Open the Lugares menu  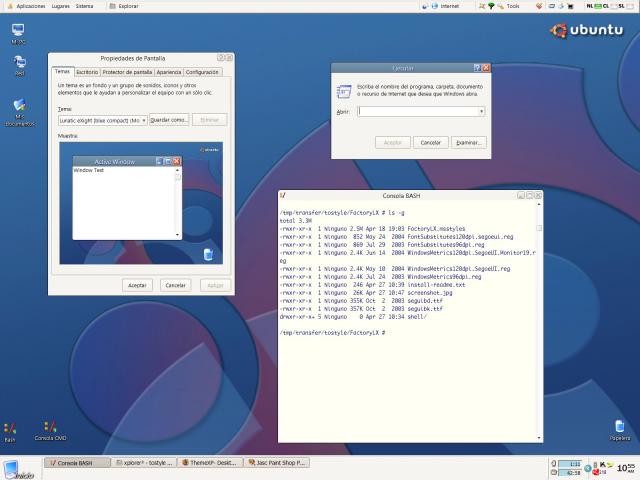(x=60, y=6)
